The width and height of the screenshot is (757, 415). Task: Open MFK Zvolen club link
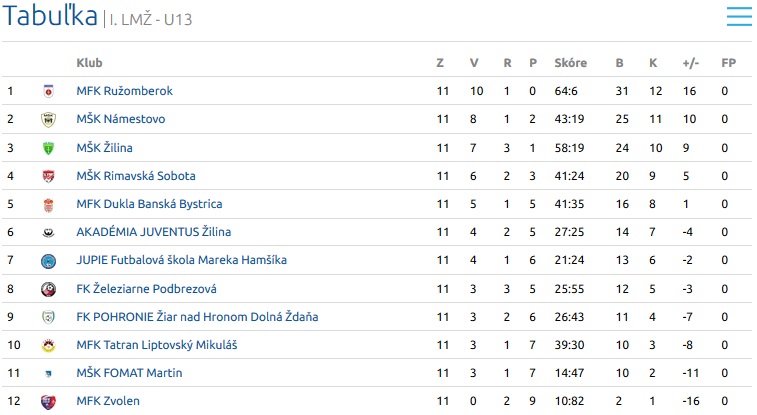click(108, 401)
